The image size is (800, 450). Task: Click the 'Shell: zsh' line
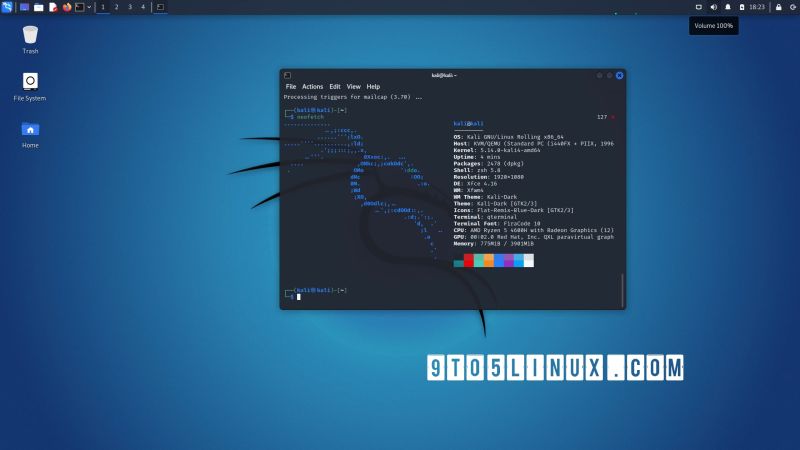click(477, 170)
